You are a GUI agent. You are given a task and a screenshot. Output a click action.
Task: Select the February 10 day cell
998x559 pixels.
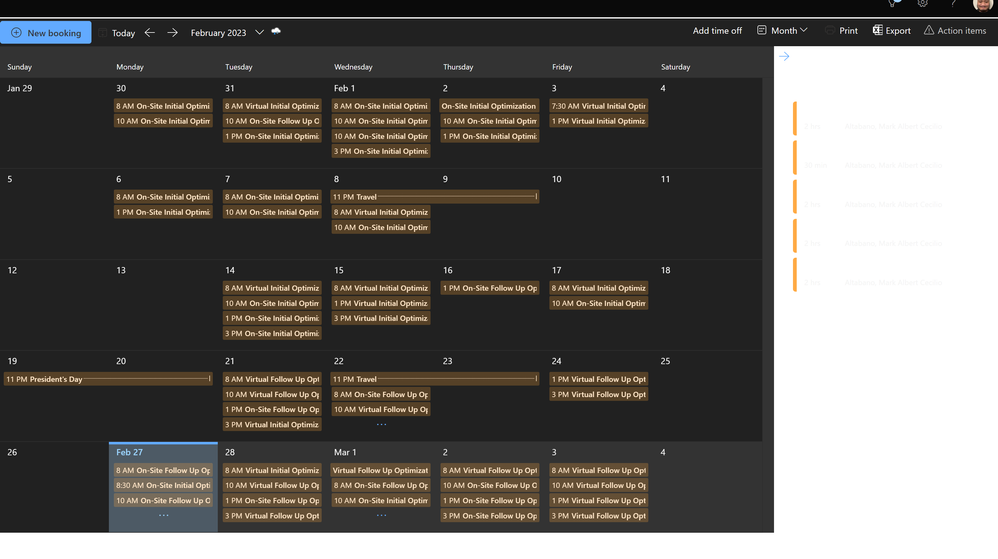[598, 215]
